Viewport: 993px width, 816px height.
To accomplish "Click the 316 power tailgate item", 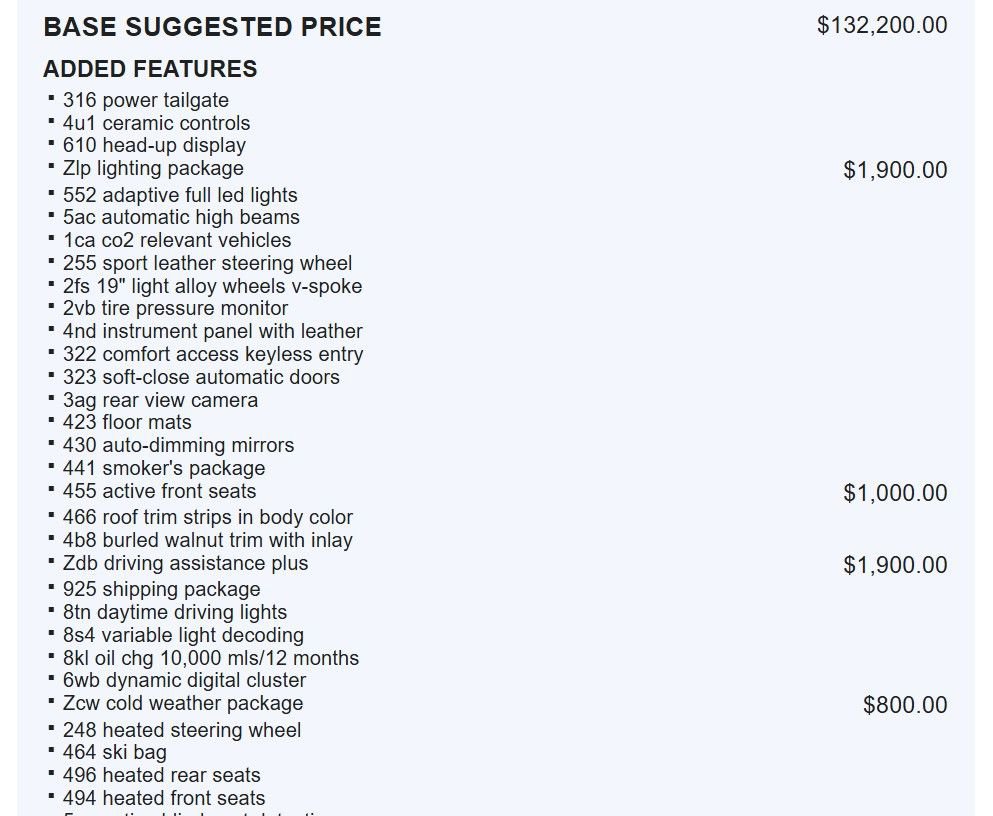I will 145,100.
